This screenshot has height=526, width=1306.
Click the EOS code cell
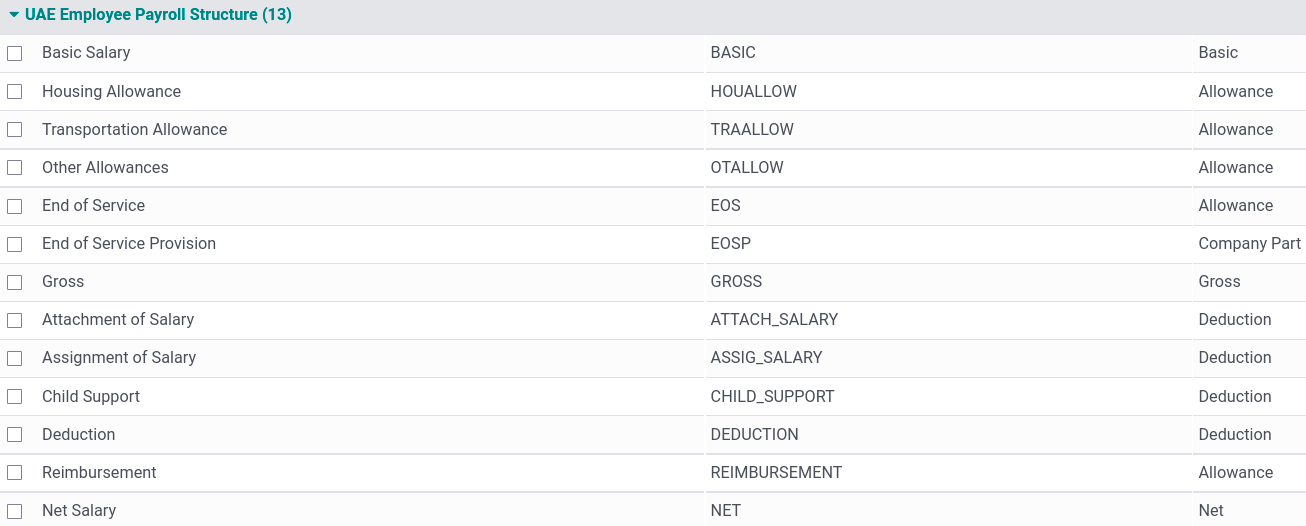726,206
